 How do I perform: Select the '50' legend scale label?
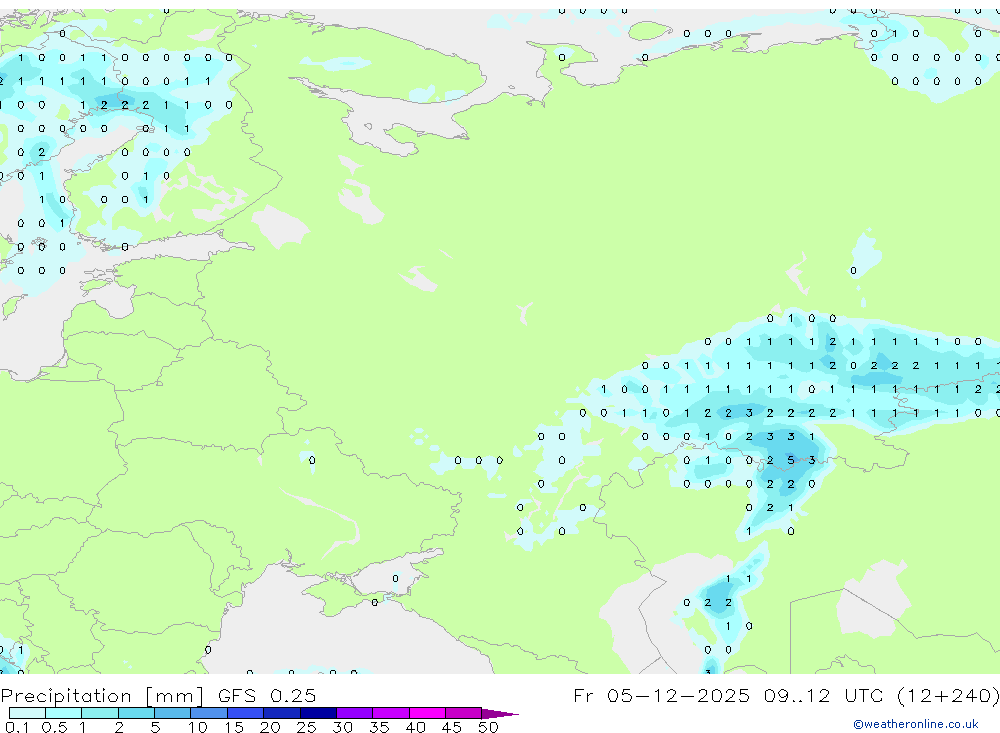(488, 727)
